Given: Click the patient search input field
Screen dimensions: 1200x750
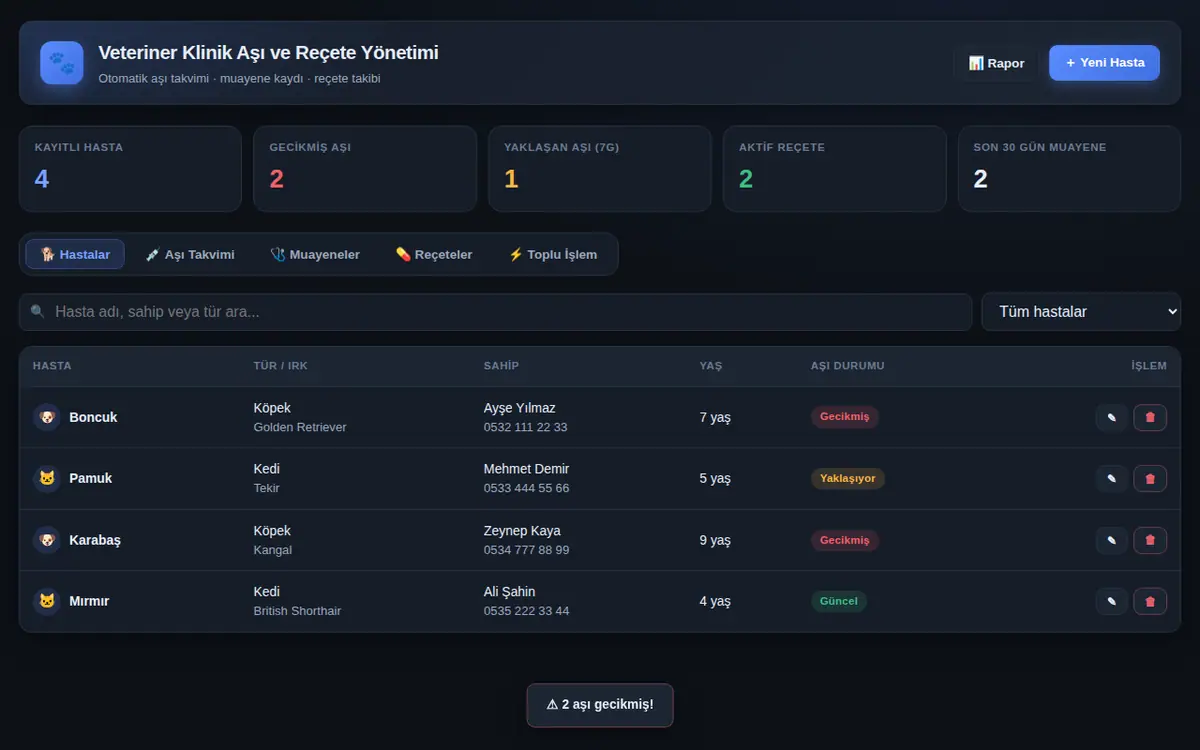Looking at the screenshot, I should tap(496, 312).
